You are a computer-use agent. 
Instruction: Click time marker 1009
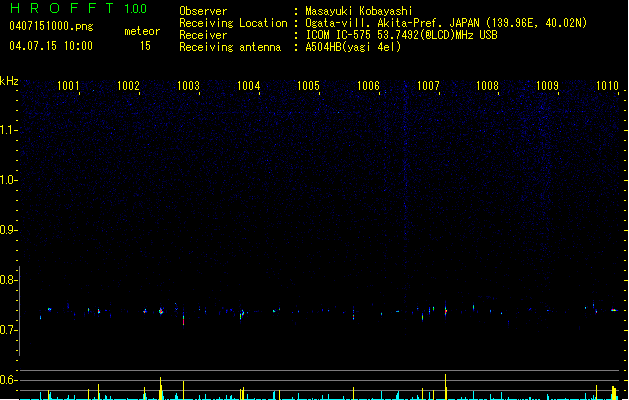[548, 86]
